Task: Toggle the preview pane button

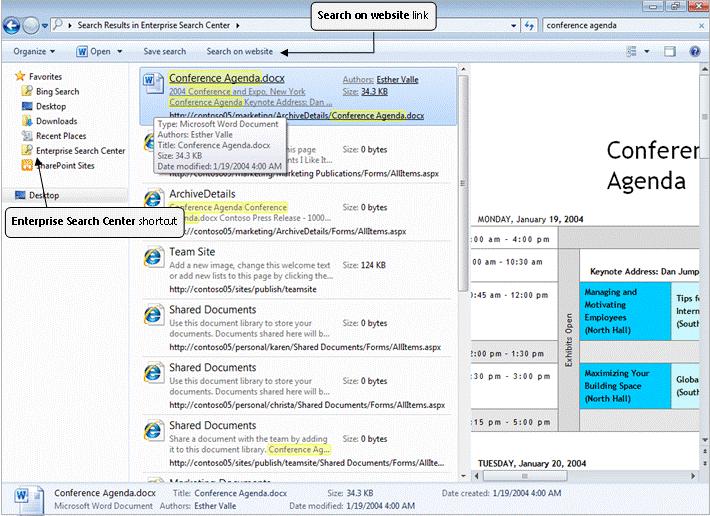Action: [670, 52]
